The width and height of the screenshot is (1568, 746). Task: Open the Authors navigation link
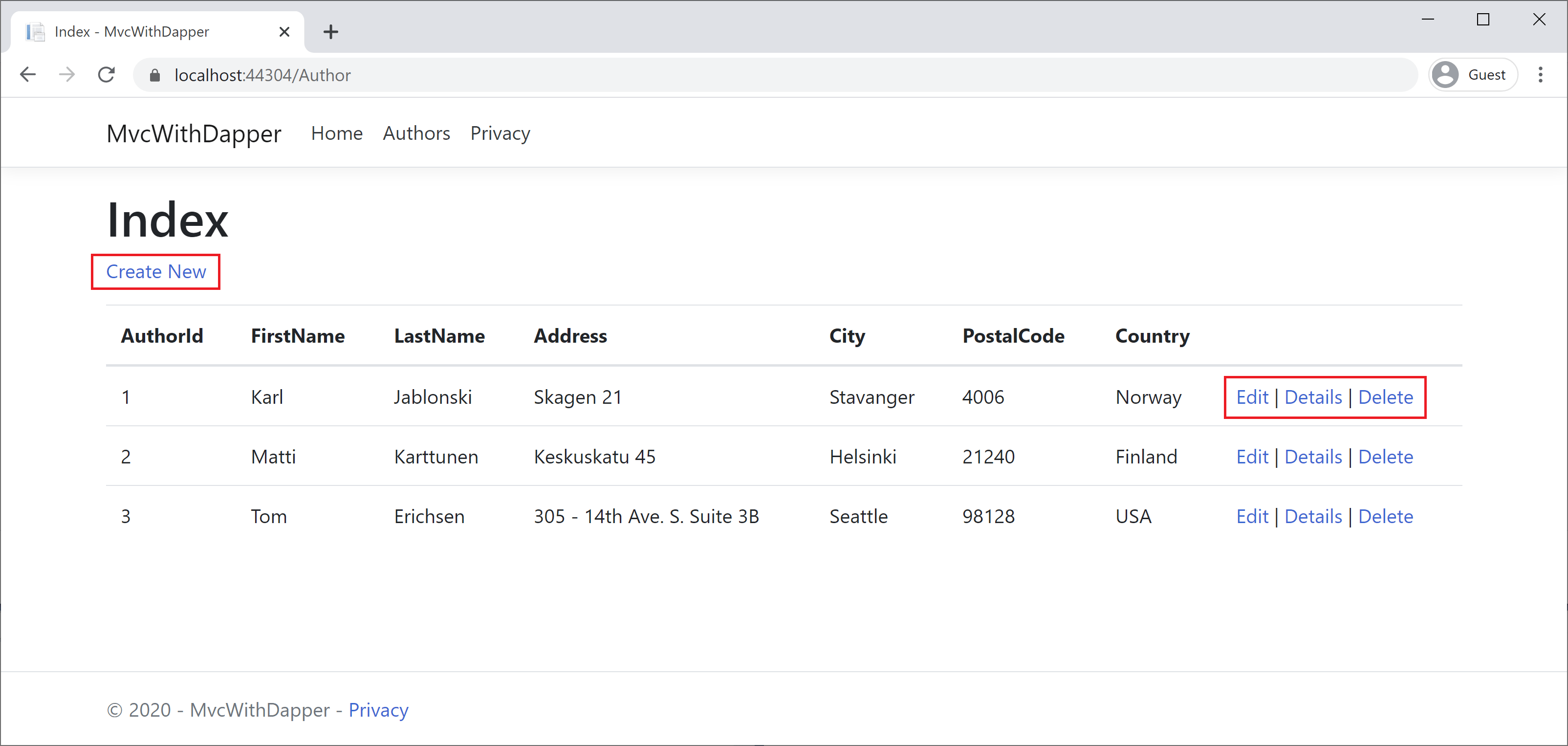pyautogui.click(x=416, y=133)
